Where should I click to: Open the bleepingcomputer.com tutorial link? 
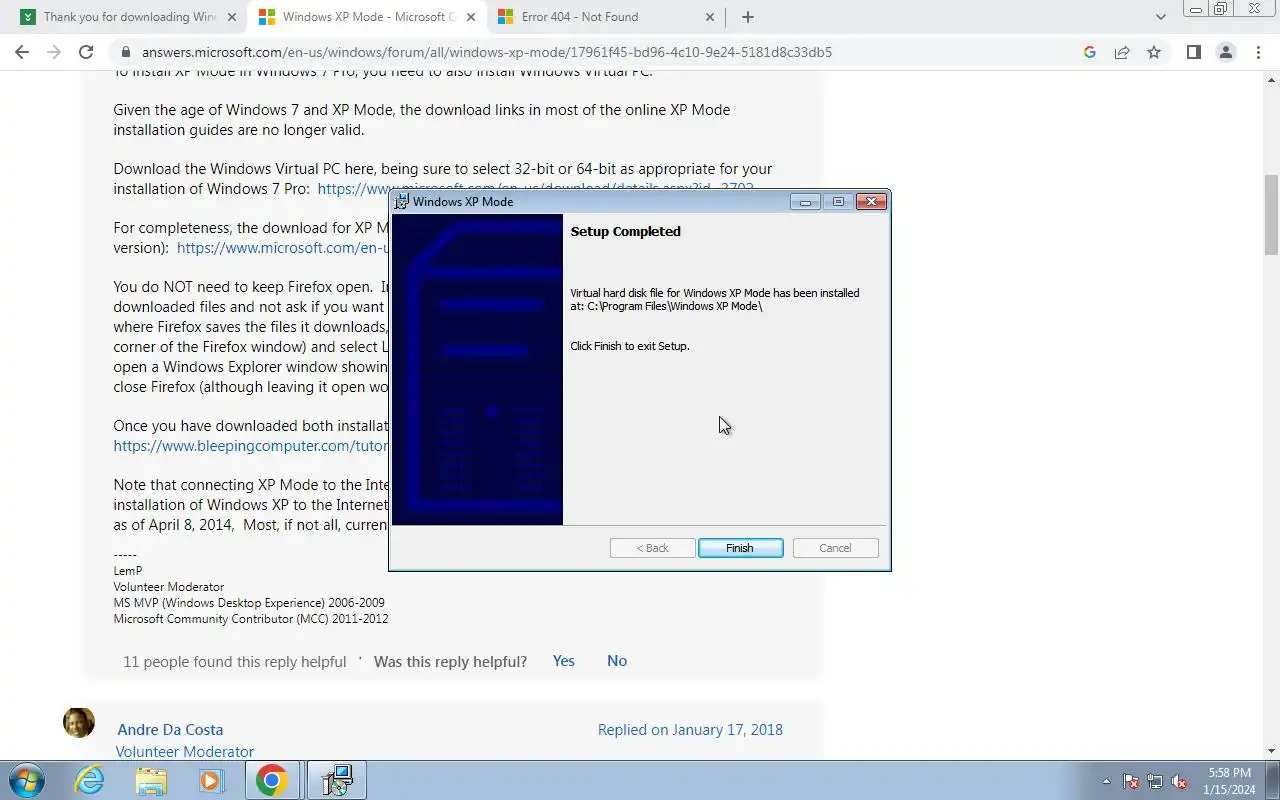pyautogui.click(x=250, y=445)
